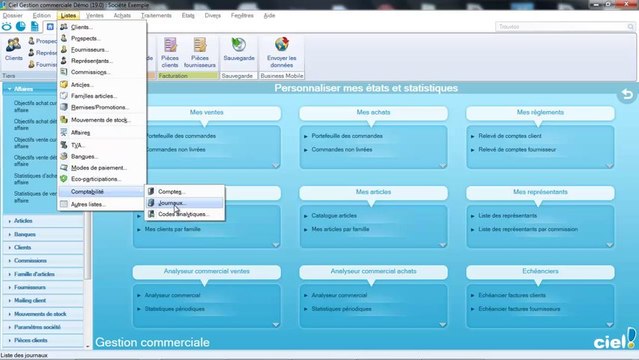
Task: Open the Traitements menu
Action: point(156,15)
